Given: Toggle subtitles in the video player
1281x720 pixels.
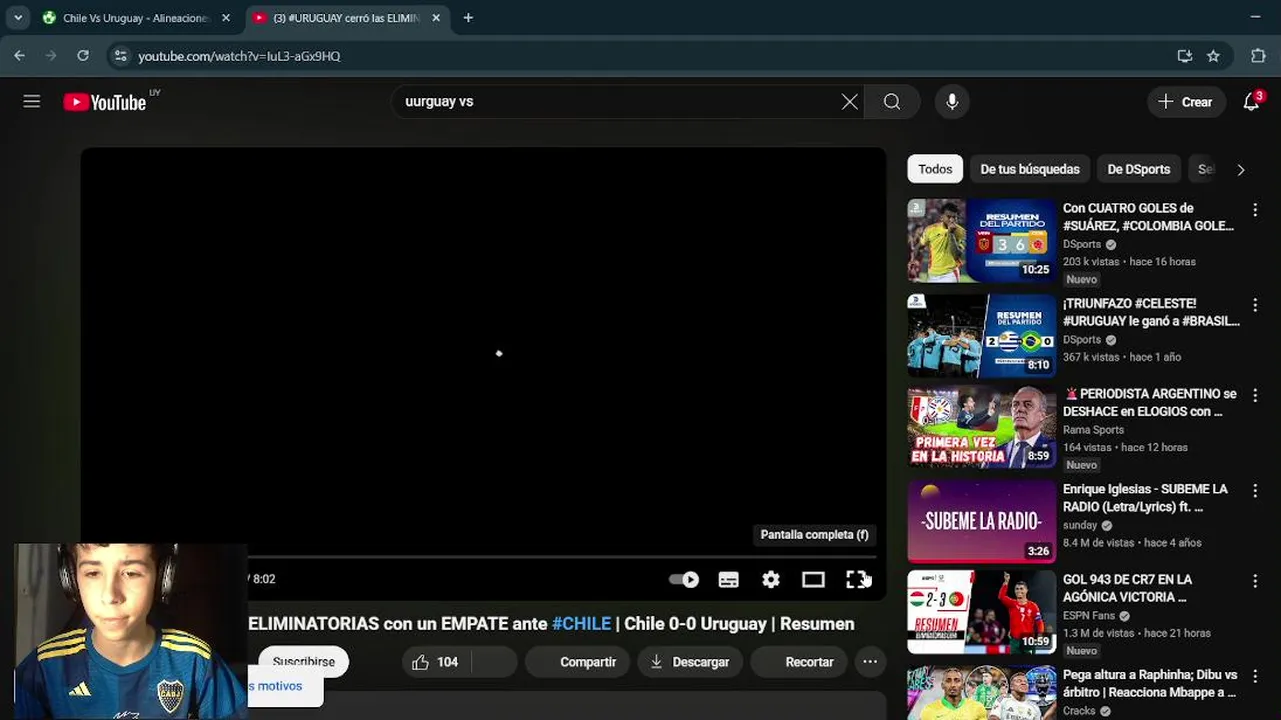Looking at the screenshot, I should click(728, 579).
